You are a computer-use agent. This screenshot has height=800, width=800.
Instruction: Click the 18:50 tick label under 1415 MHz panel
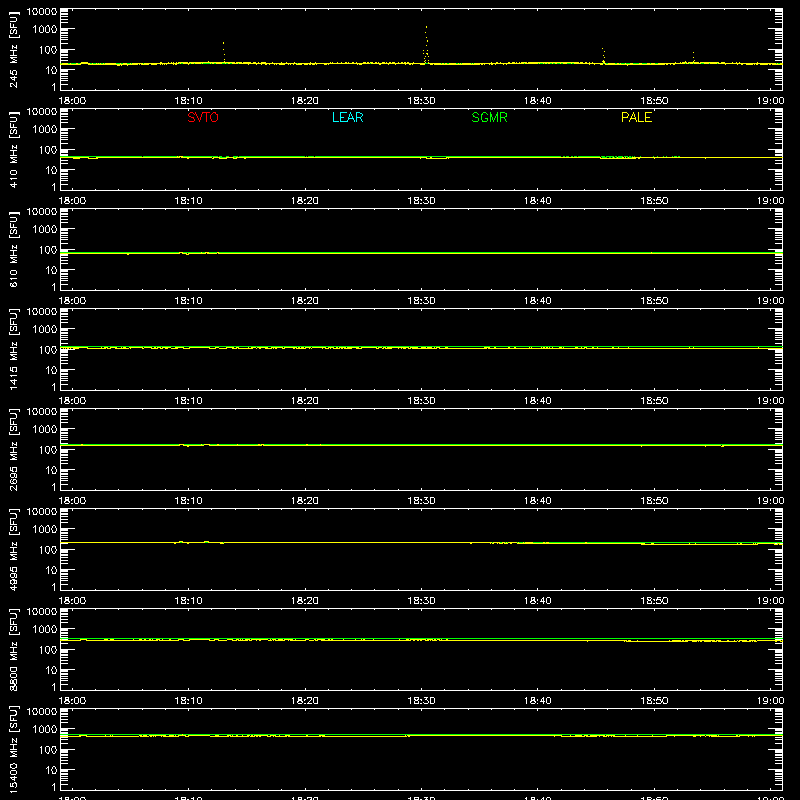(x=654, y=401)
